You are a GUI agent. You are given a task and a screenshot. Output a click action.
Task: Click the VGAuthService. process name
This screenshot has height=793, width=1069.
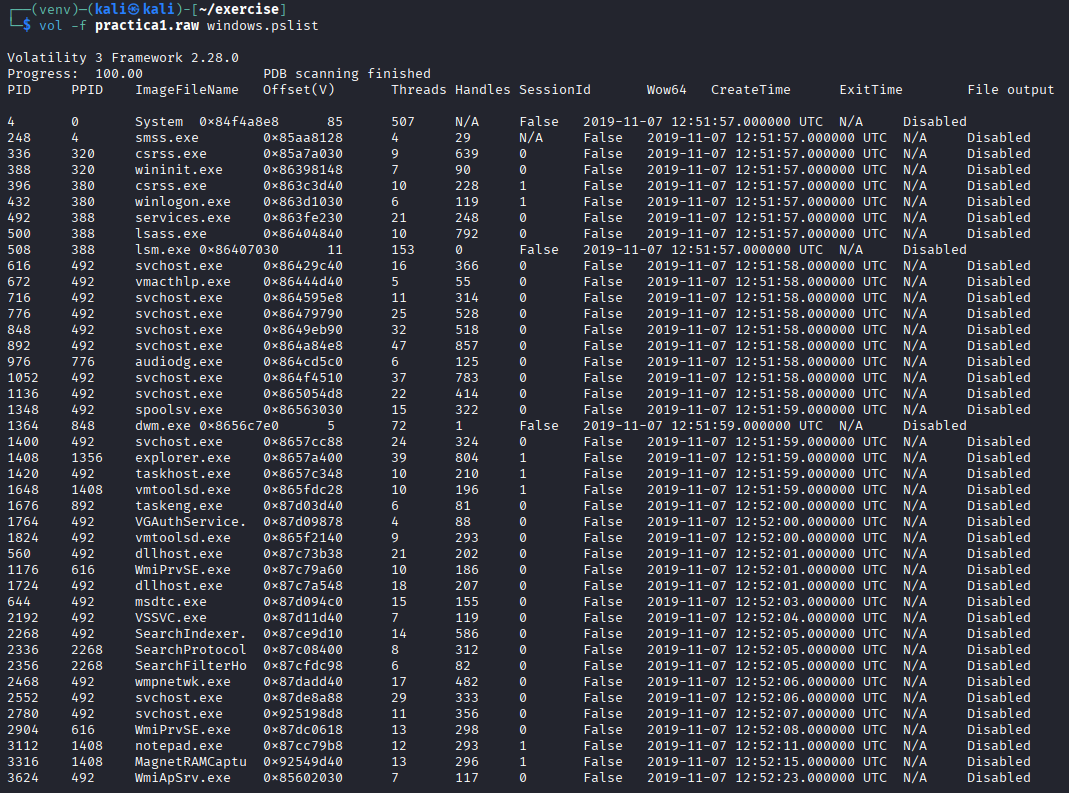(x=191, y=522)
